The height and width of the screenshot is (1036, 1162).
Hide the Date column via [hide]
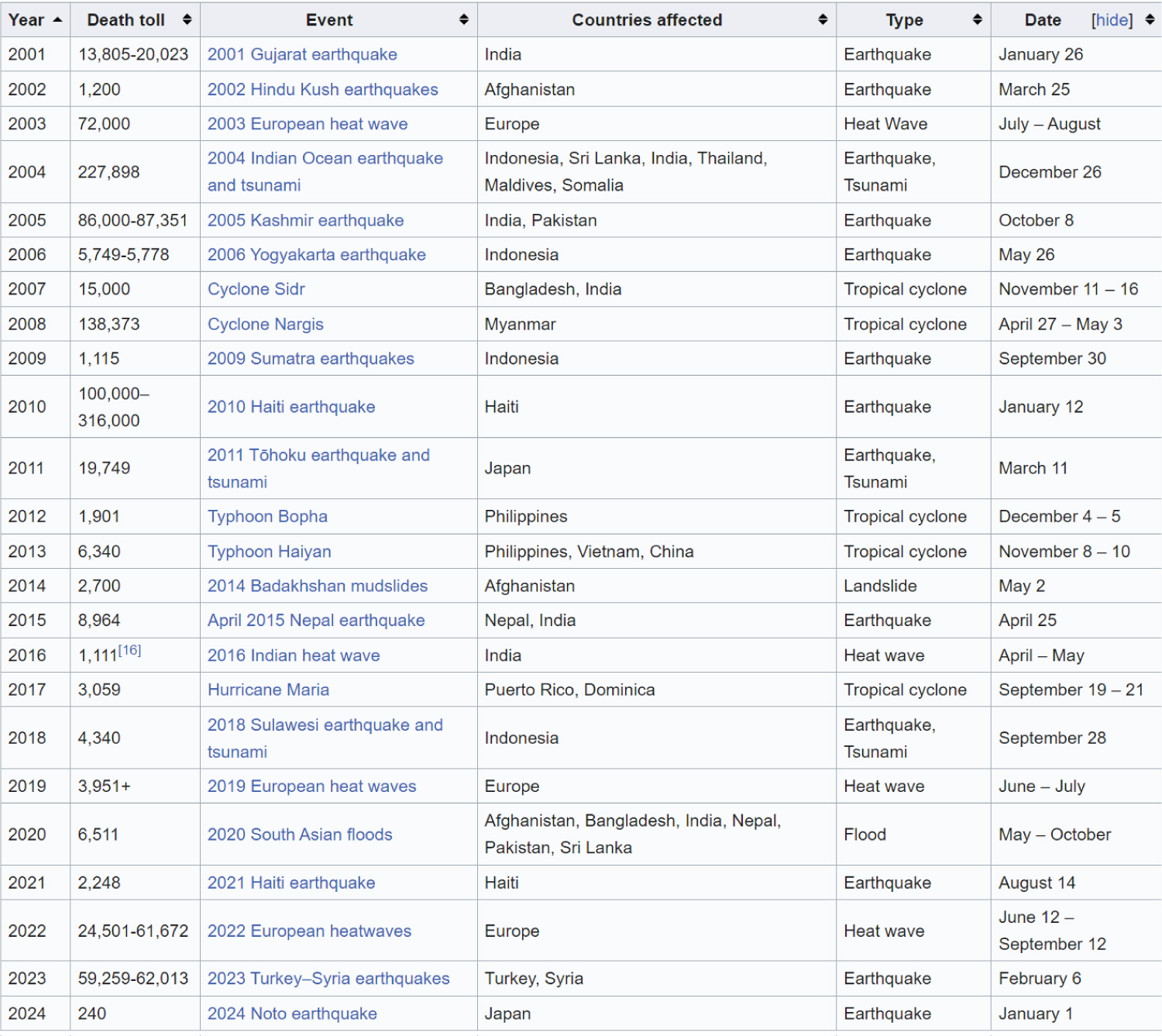click(1112, 20)
